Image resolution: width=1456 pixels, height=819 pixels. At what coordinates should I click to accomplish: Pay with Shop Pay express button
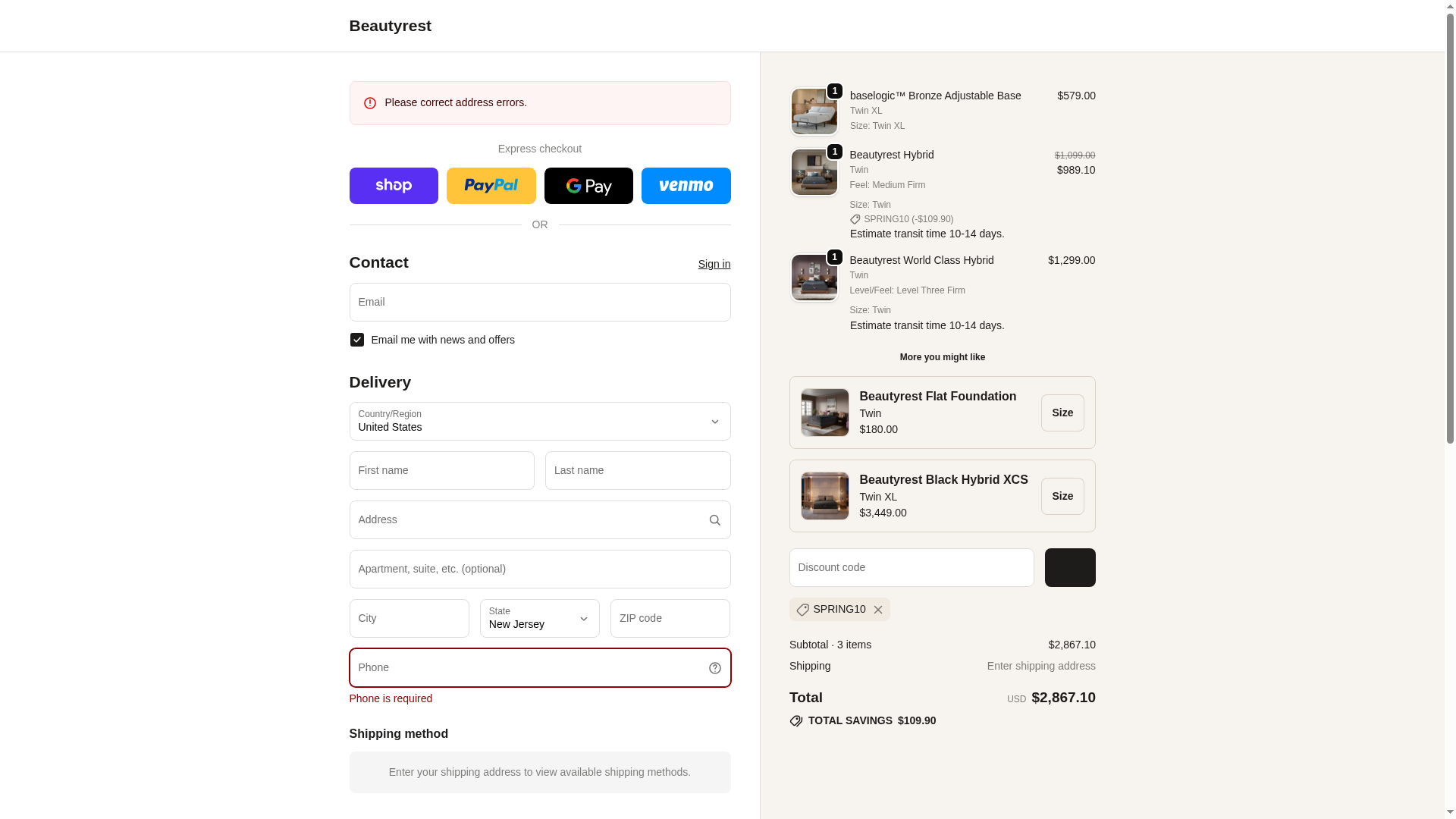coord(394,186)
